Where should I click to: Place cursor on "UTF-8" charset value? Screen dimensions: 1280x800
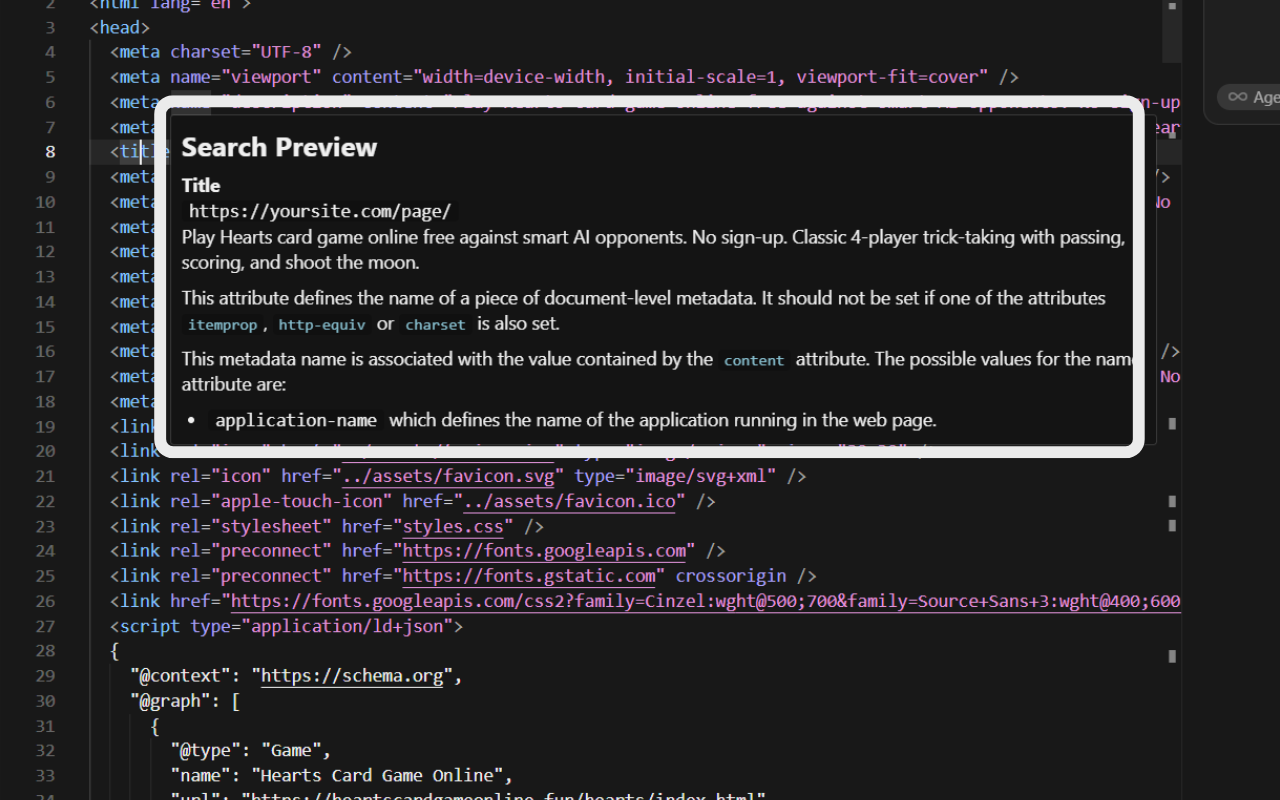coord(286,52)
